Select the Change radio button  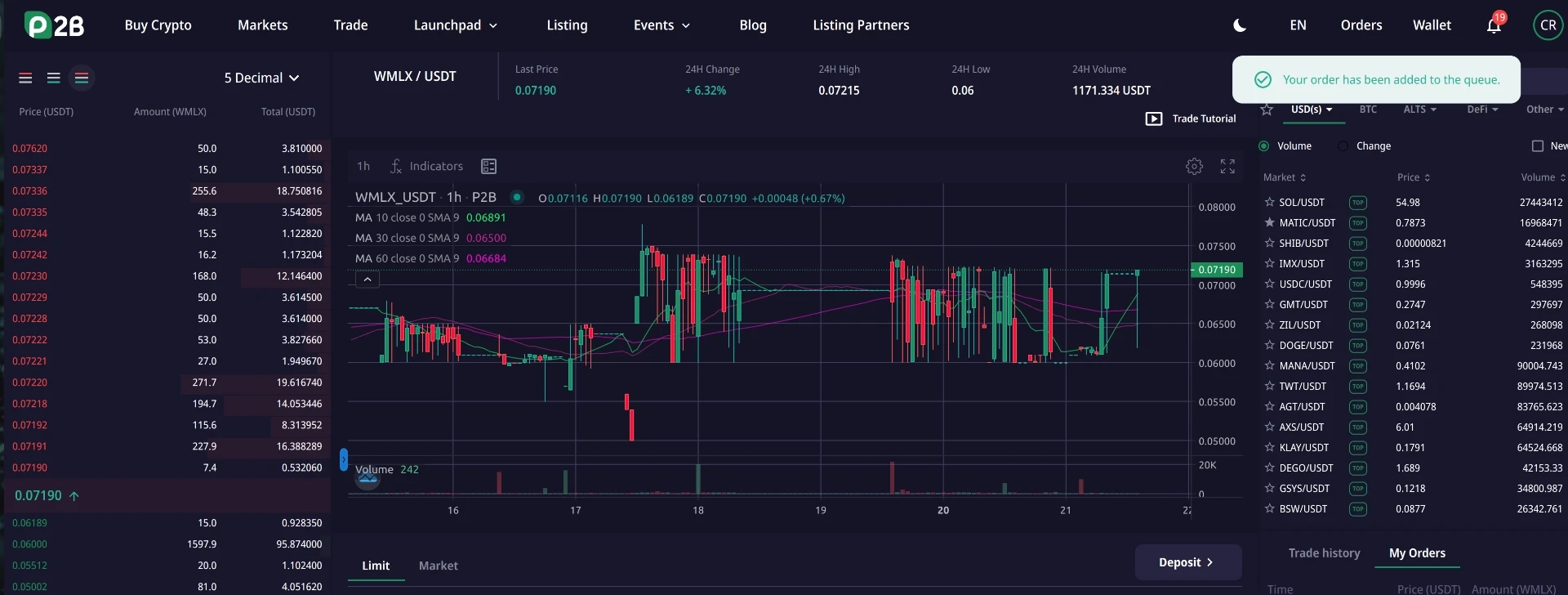tap(1343, 146)
